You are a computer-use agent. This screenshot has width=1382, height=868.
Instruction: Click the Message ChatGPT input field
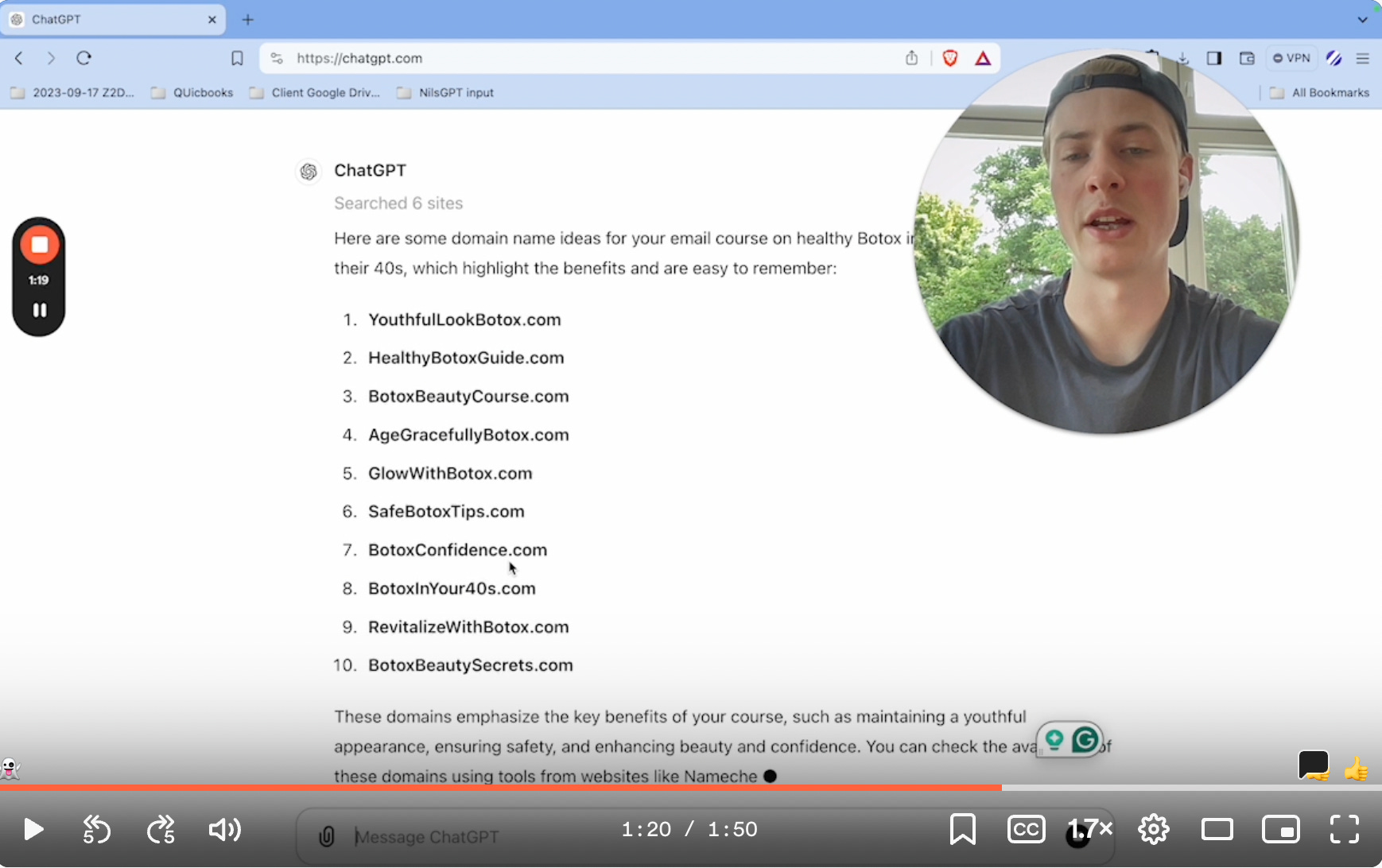pos(704,837)
